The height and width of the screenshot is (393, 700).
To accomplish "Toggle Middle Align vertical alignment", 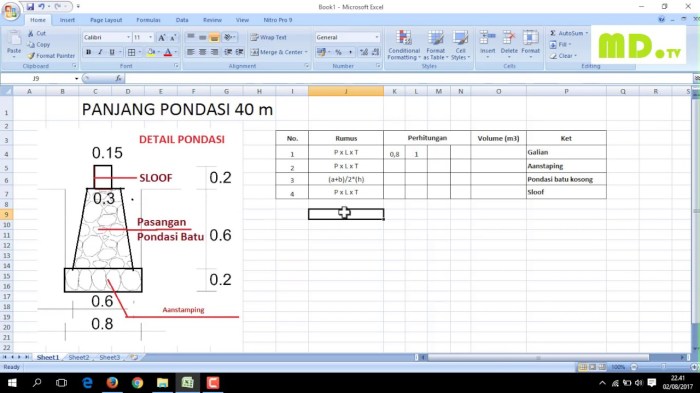I will click(x=203, y=38).
